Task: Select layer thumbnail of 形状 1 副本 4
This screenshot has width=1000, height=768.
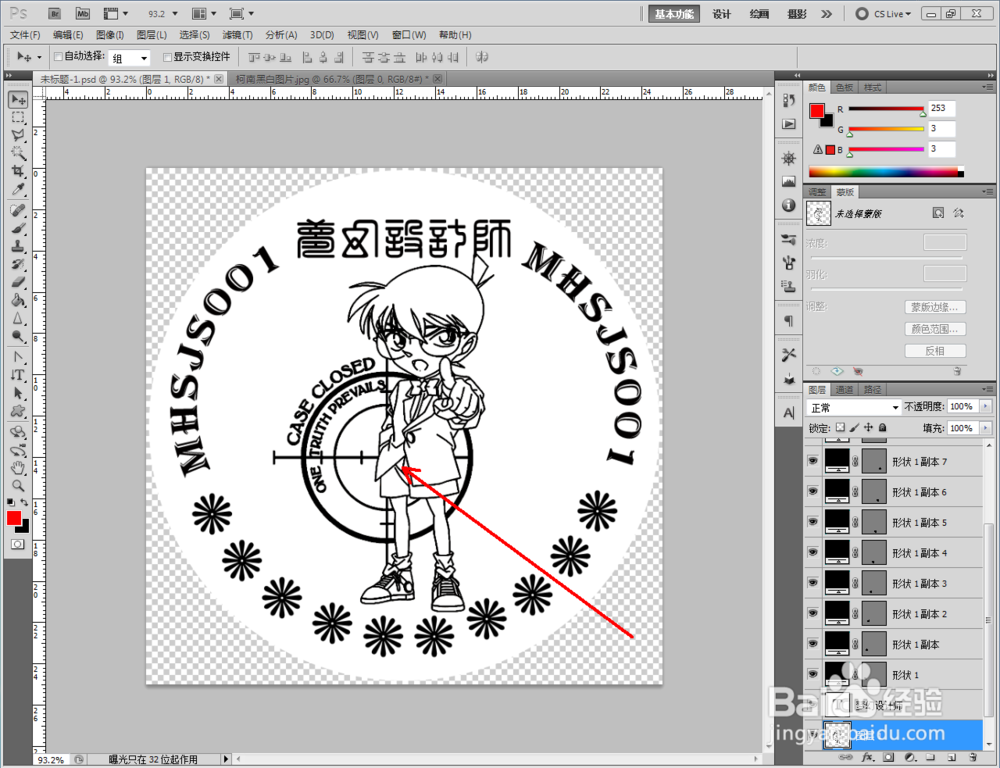Action: click(x=837, y=552)
